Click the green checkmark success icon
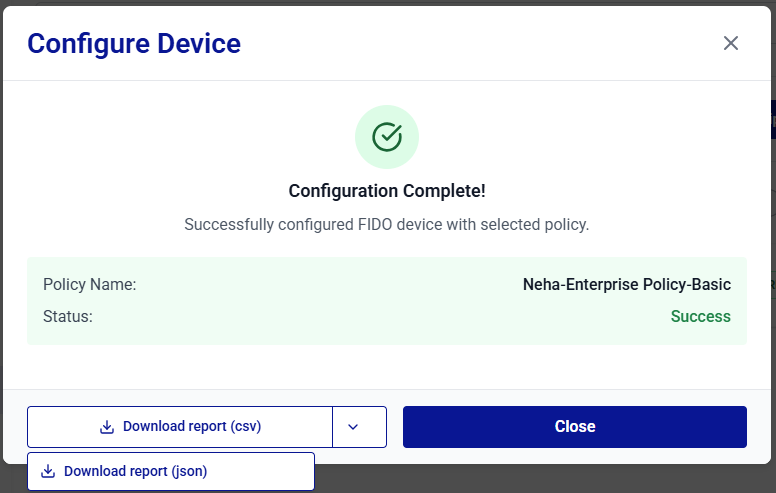This screenshot has height=493, width=776. (x=387, y=137)
